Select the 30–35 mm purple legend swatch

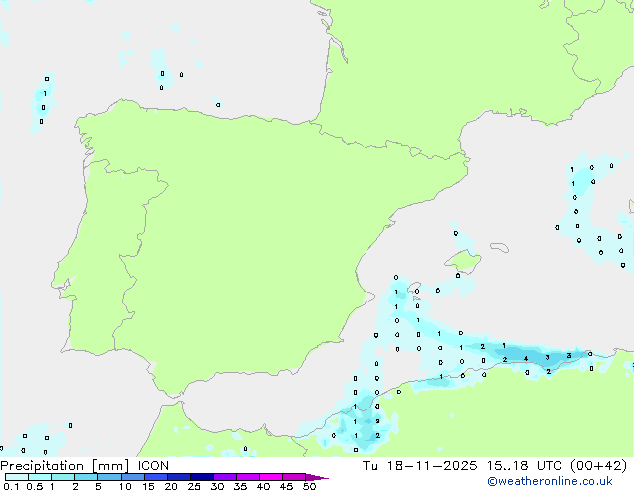pyautogui.click(x=225, y=477)
